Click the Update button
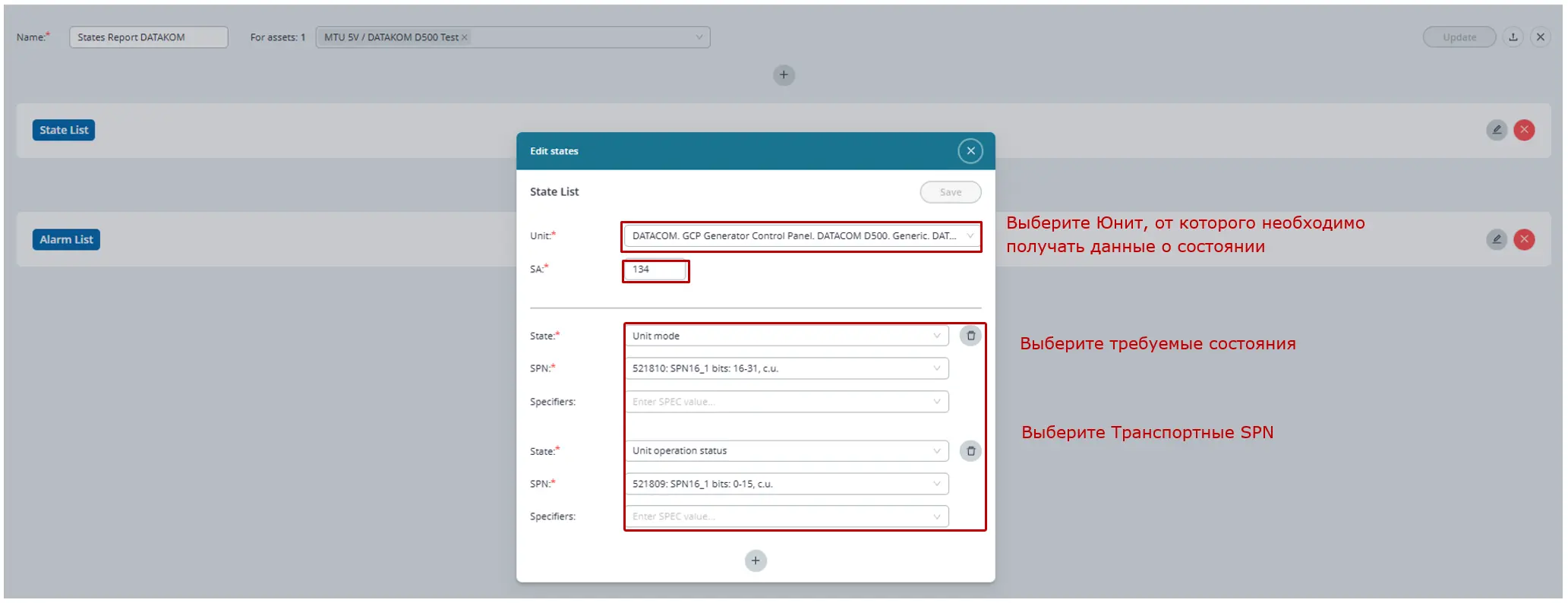Viewport: 1568px width, 603px height. point(1458,37)
